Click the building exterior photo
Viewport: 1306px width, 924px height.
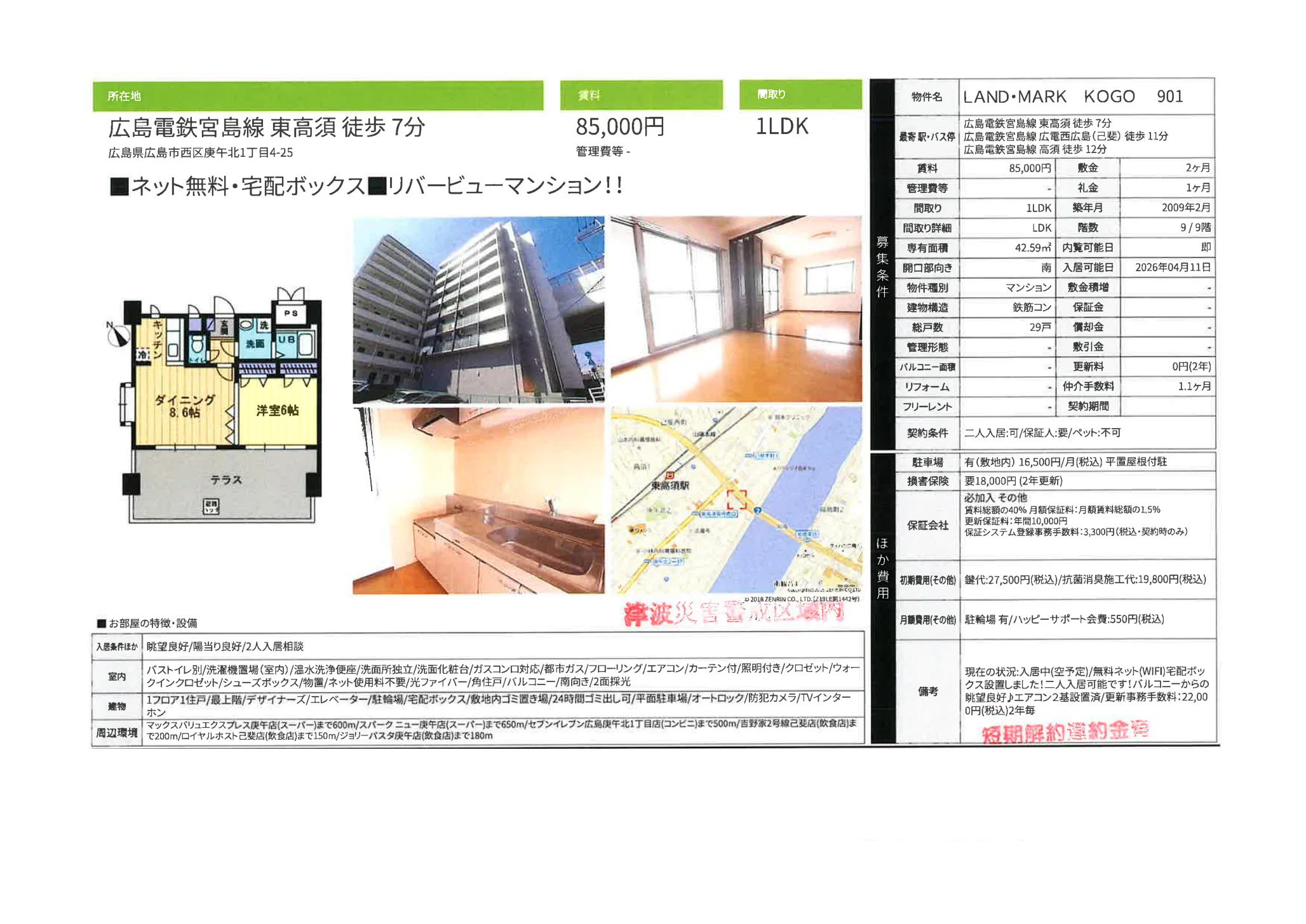click(x=478, y=310)
